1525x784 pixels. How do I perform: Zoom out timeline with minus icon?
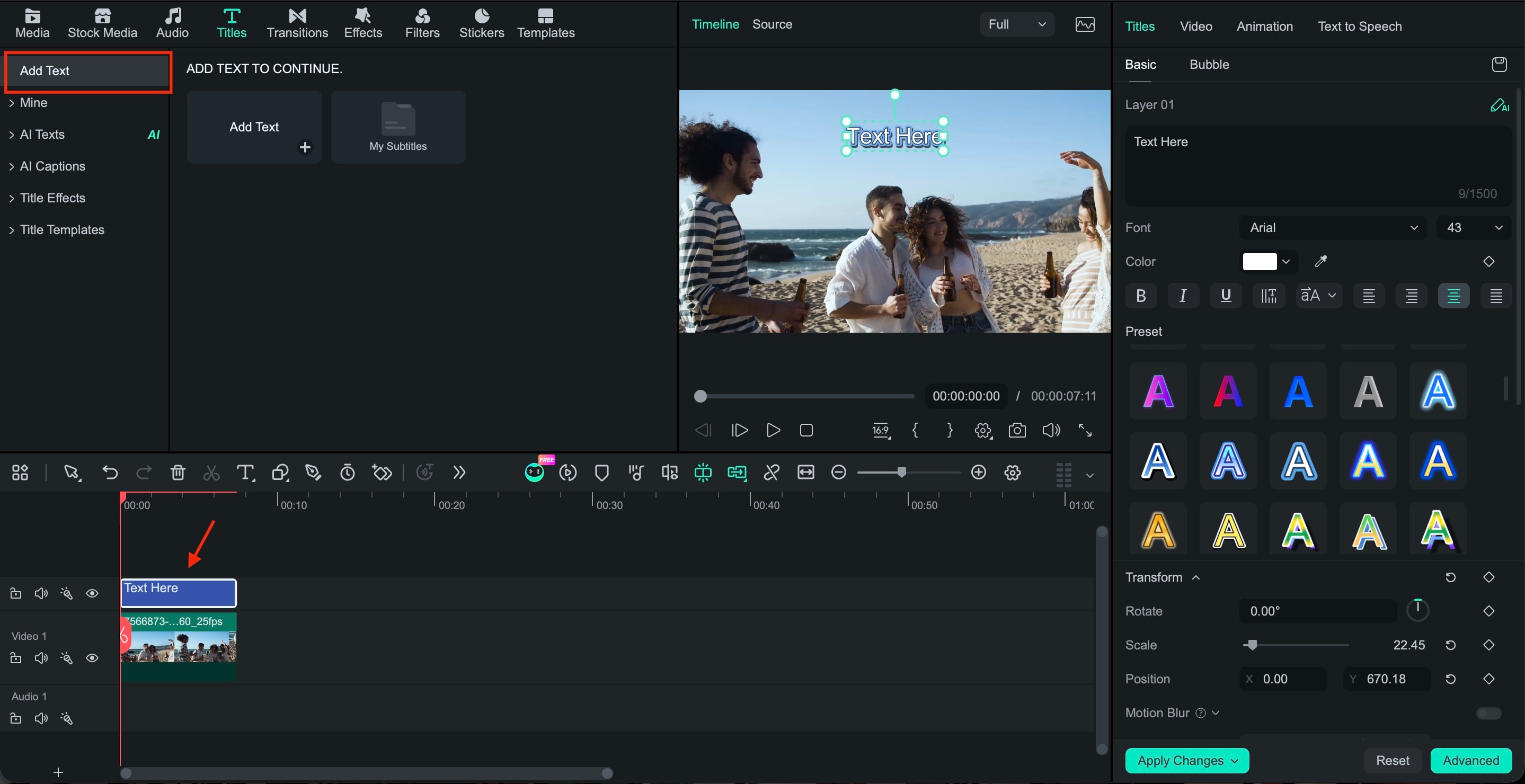tap(838, 472)
